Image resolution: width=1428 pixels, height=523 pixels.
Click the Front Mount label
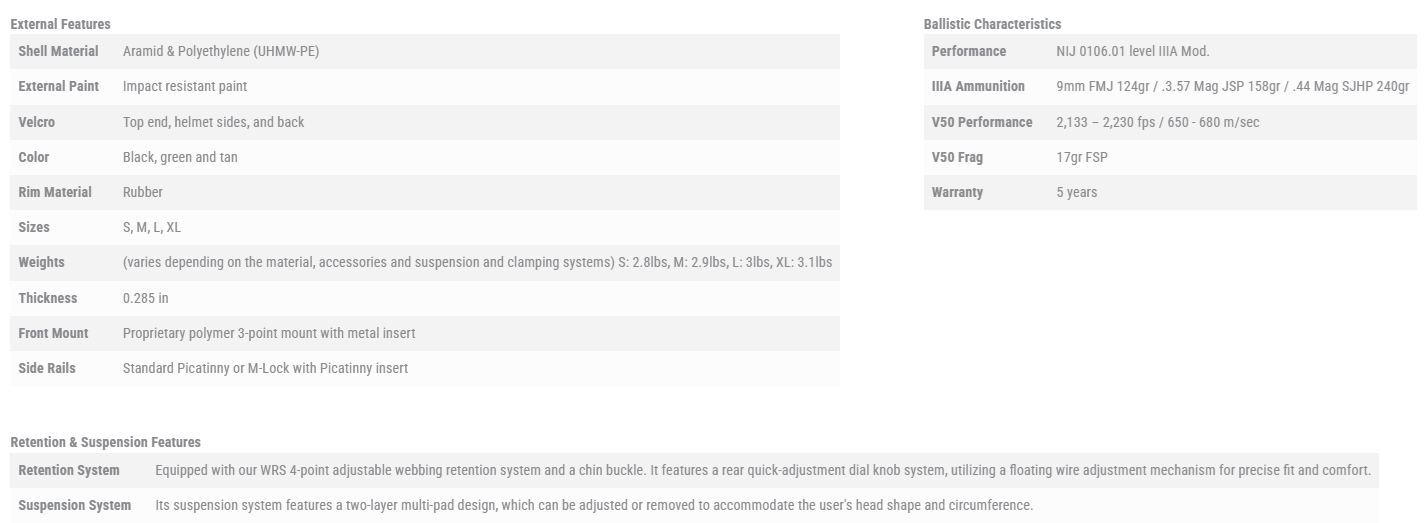pos(53,333)
